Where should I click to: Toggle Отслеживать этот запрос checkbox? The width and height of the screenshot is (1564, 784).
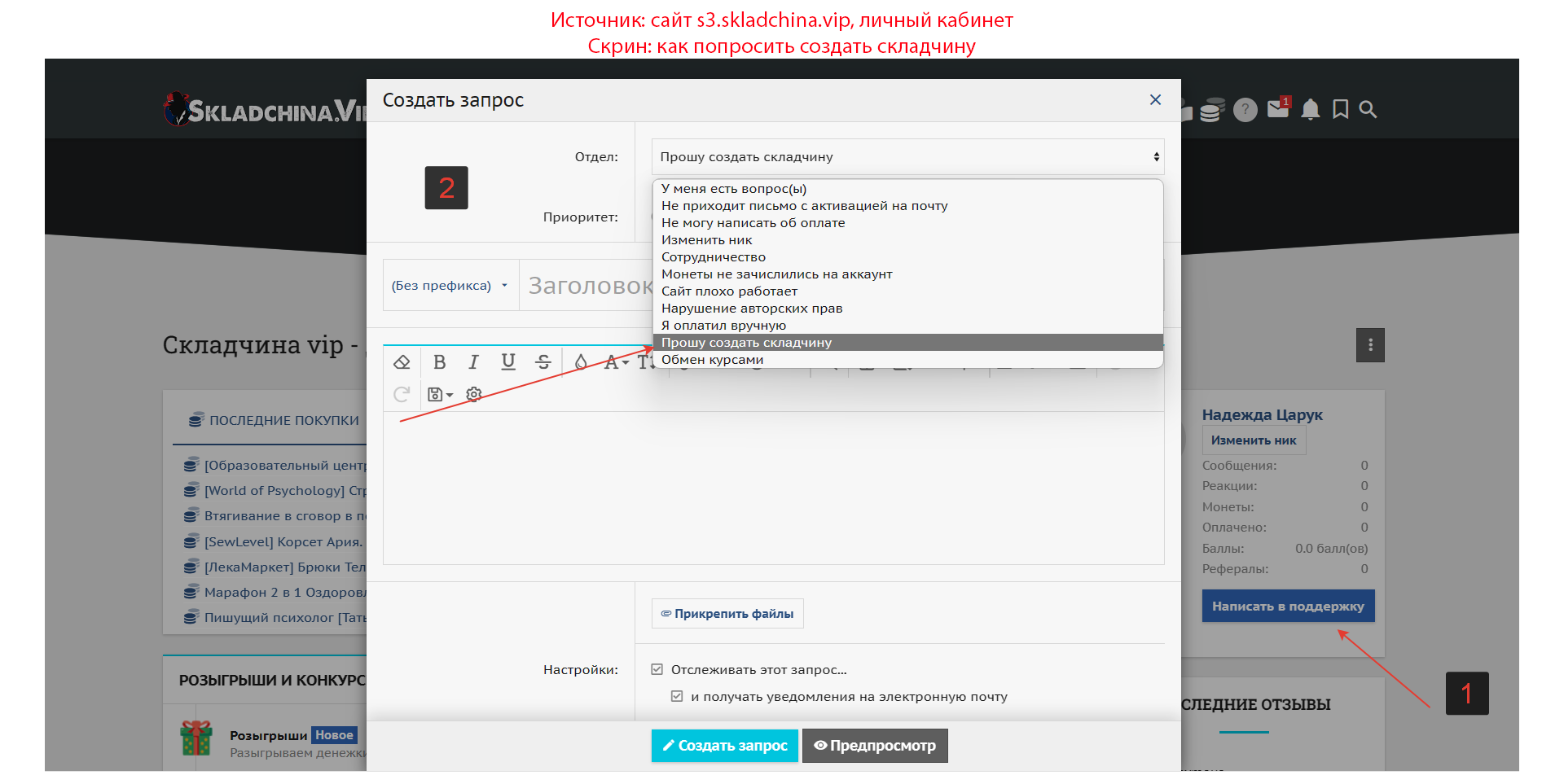657,669
